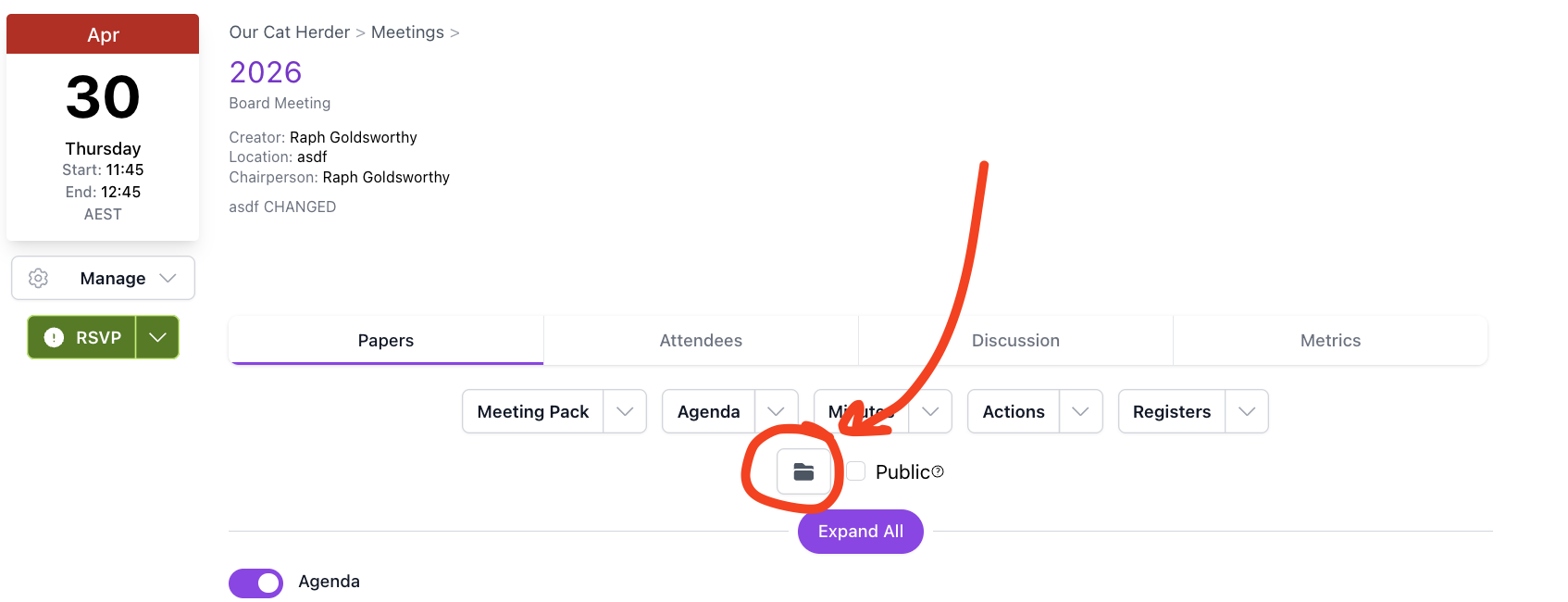Click the Expand All button
The image size is (1568, 602).
point(860,532)
